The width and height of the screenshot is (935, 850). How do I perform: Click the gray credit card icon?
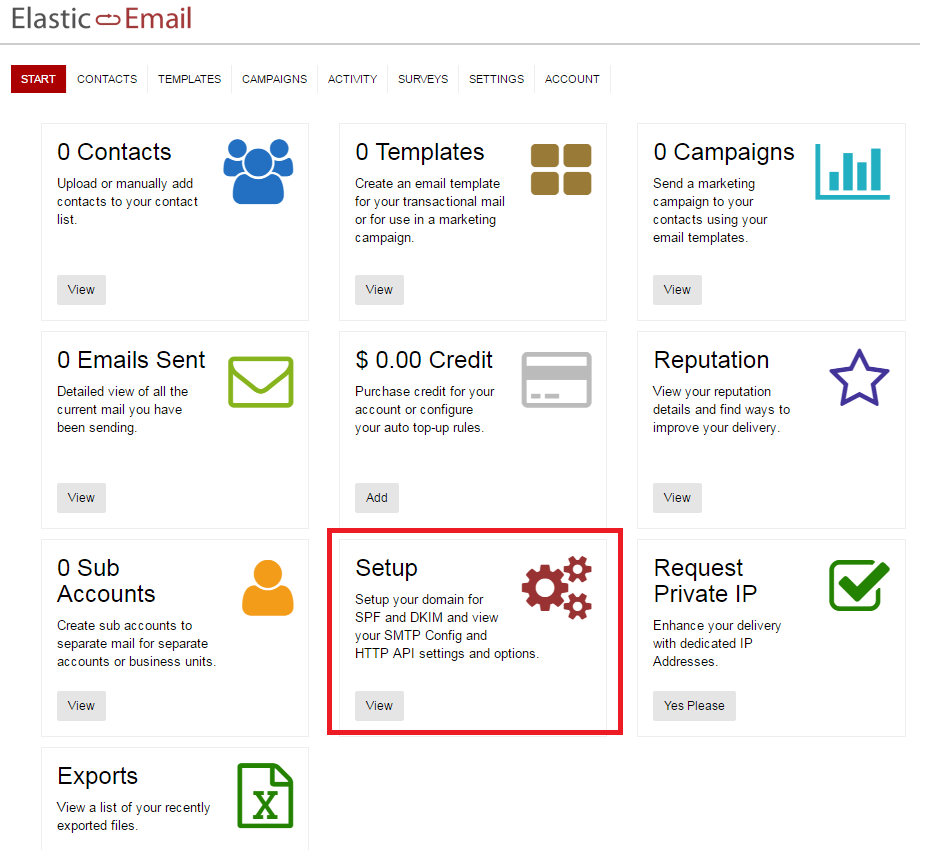point(556,380)
